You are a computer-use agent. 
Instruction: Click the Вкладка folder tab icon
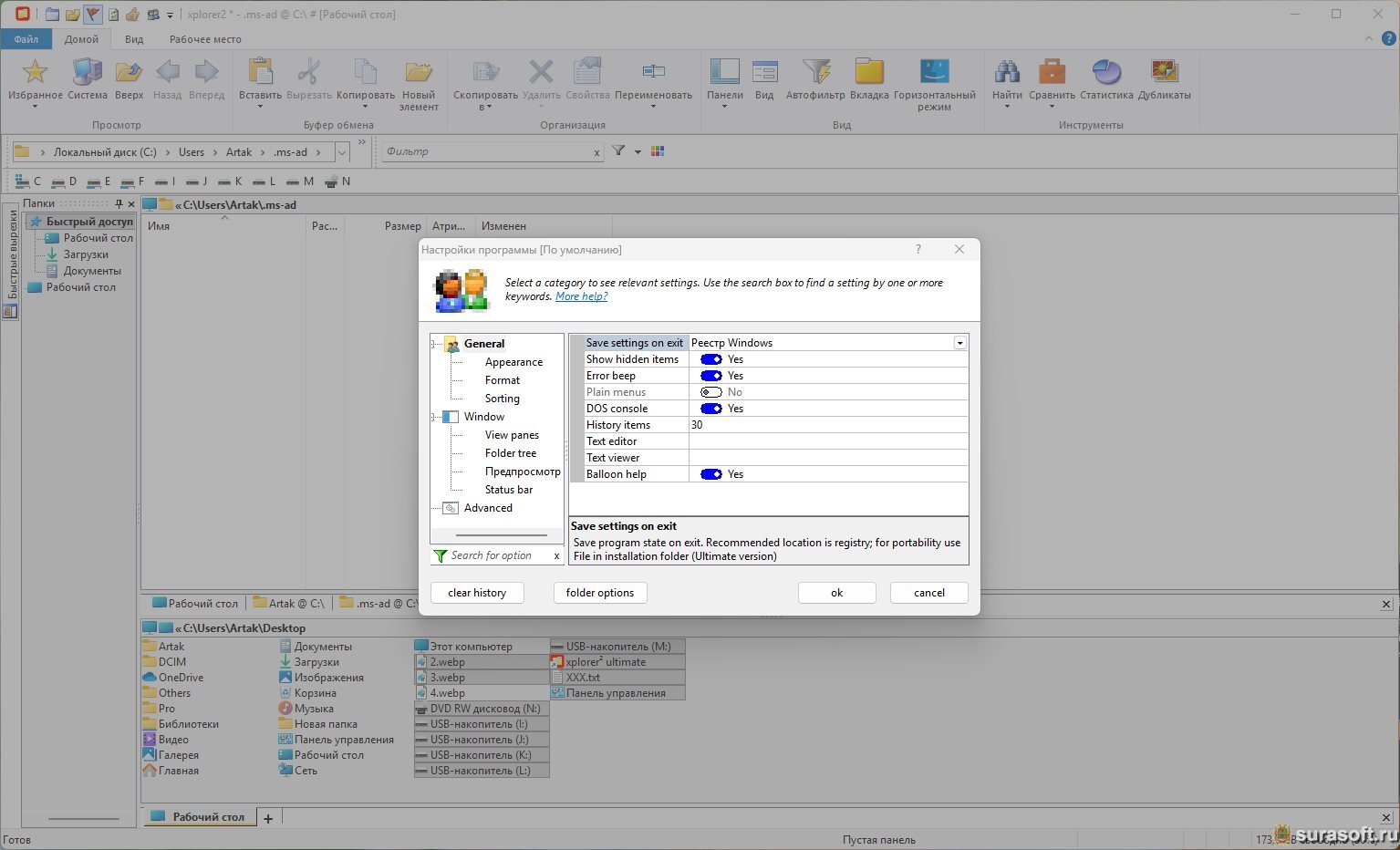tap(868, 72)
